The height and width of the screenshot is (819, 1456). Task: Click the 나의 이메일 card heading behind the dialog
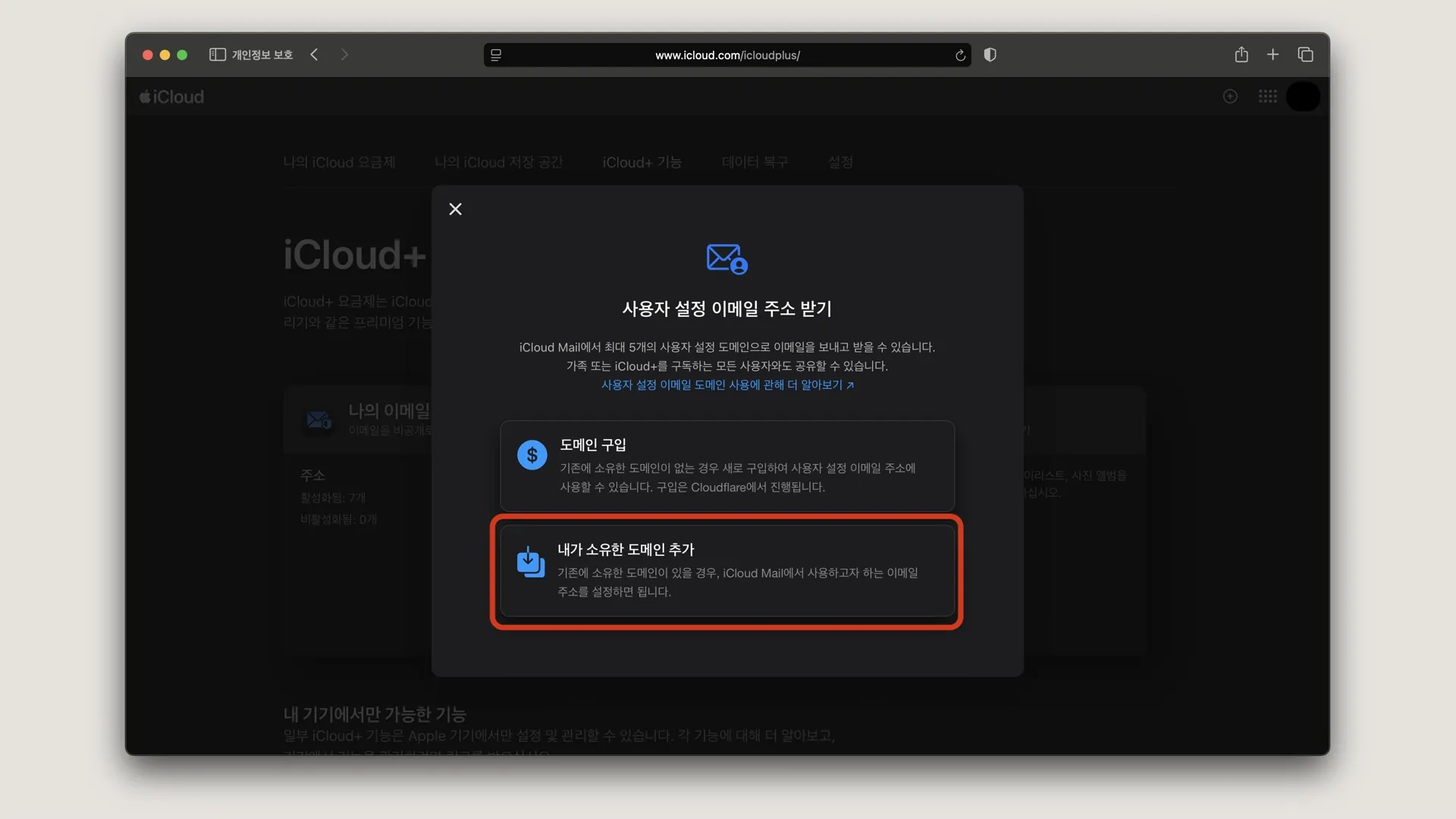pos(389,410)
